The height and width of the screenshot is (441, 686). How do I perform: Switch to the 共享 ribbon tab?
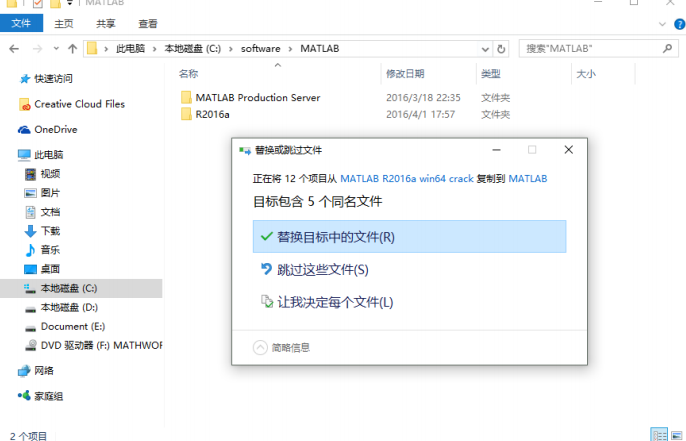pos(106,24)
